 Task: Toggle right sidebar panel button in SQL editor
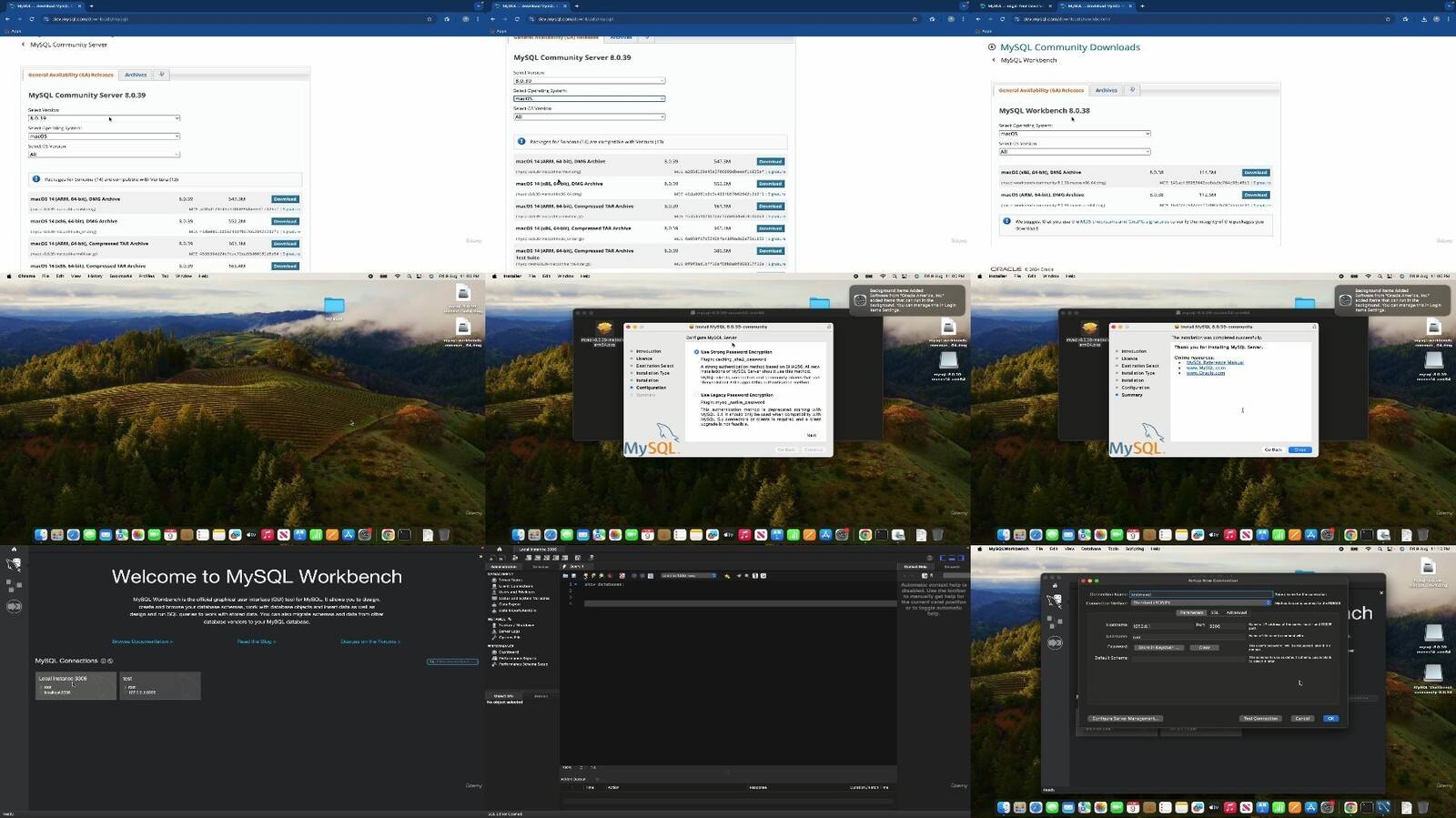pos(961,558)
